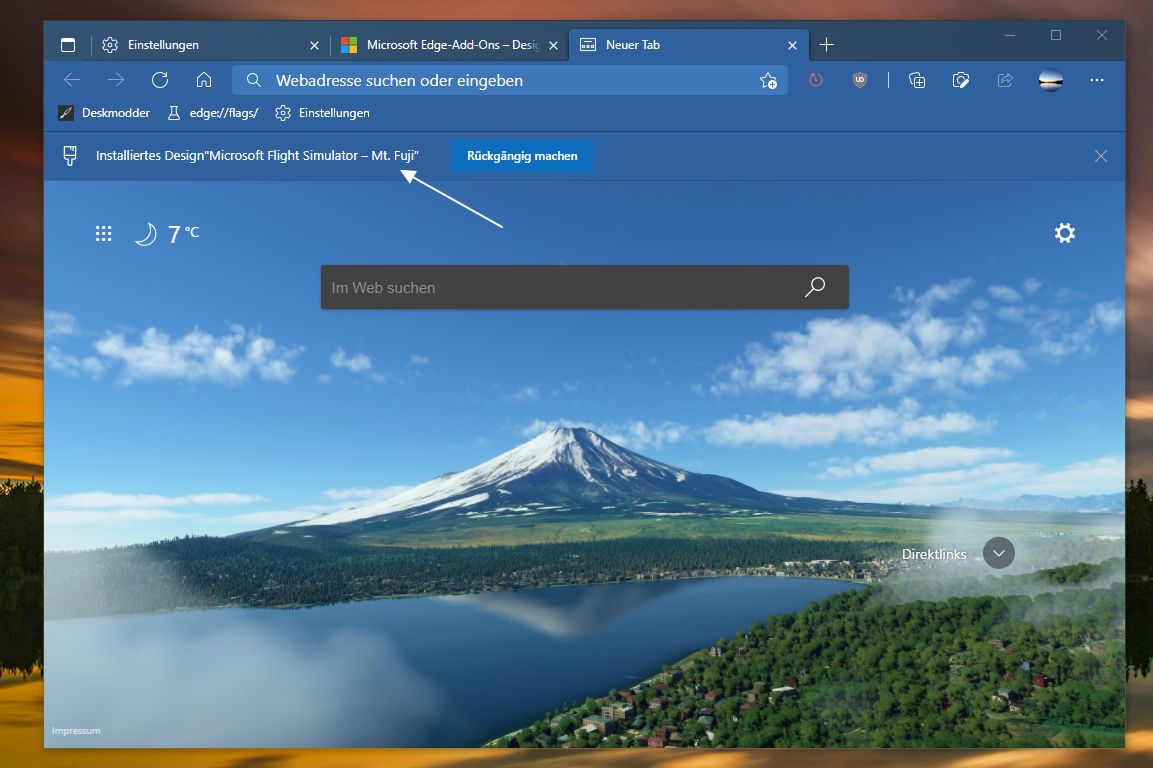This screenshot has height=768, width=1153.
Task: Open the edge://flags/ bookmark
Action: pos(213,113)
